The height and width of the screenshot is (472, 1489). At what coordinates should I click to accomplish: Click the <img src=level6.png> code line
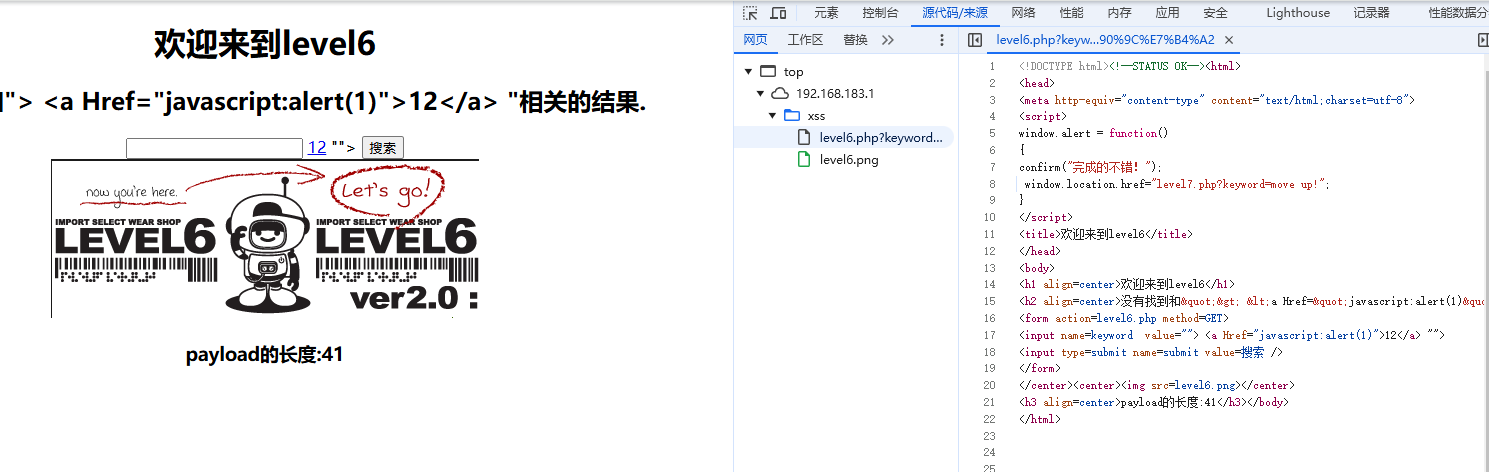point(1156,385)
